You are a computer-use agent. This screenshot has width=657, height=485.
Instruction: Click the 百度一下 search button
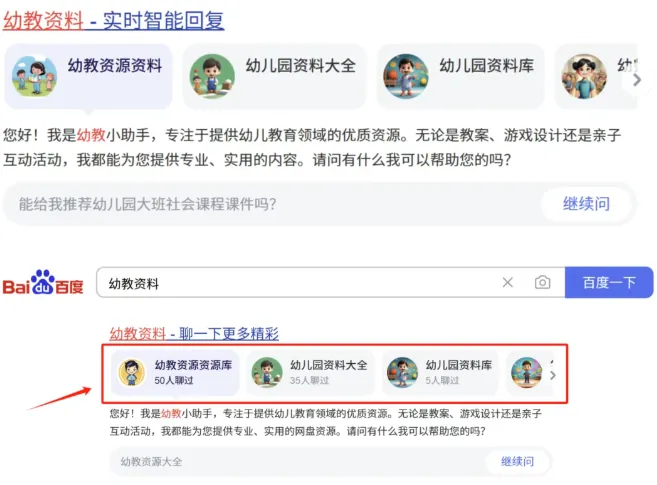click(x=609, y=282)
